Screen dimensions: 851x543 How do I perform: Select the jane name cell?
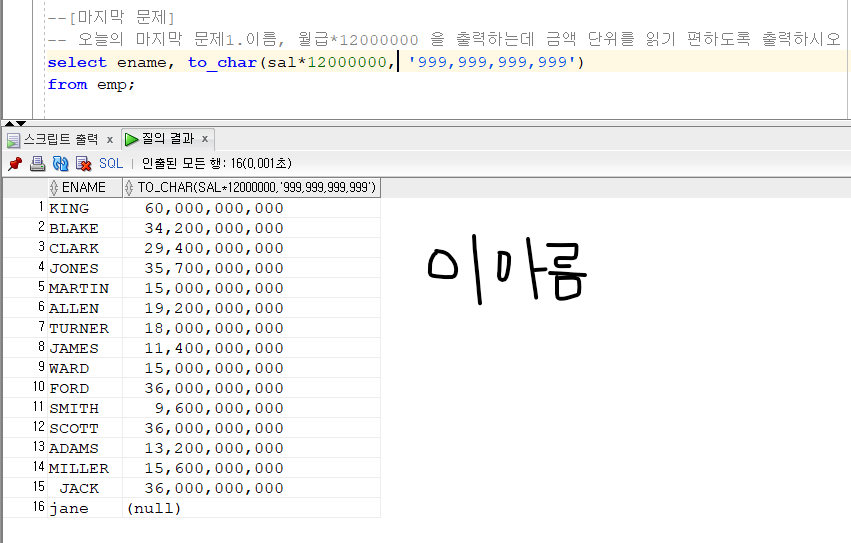pyautogui.click(x=85, y=508)
